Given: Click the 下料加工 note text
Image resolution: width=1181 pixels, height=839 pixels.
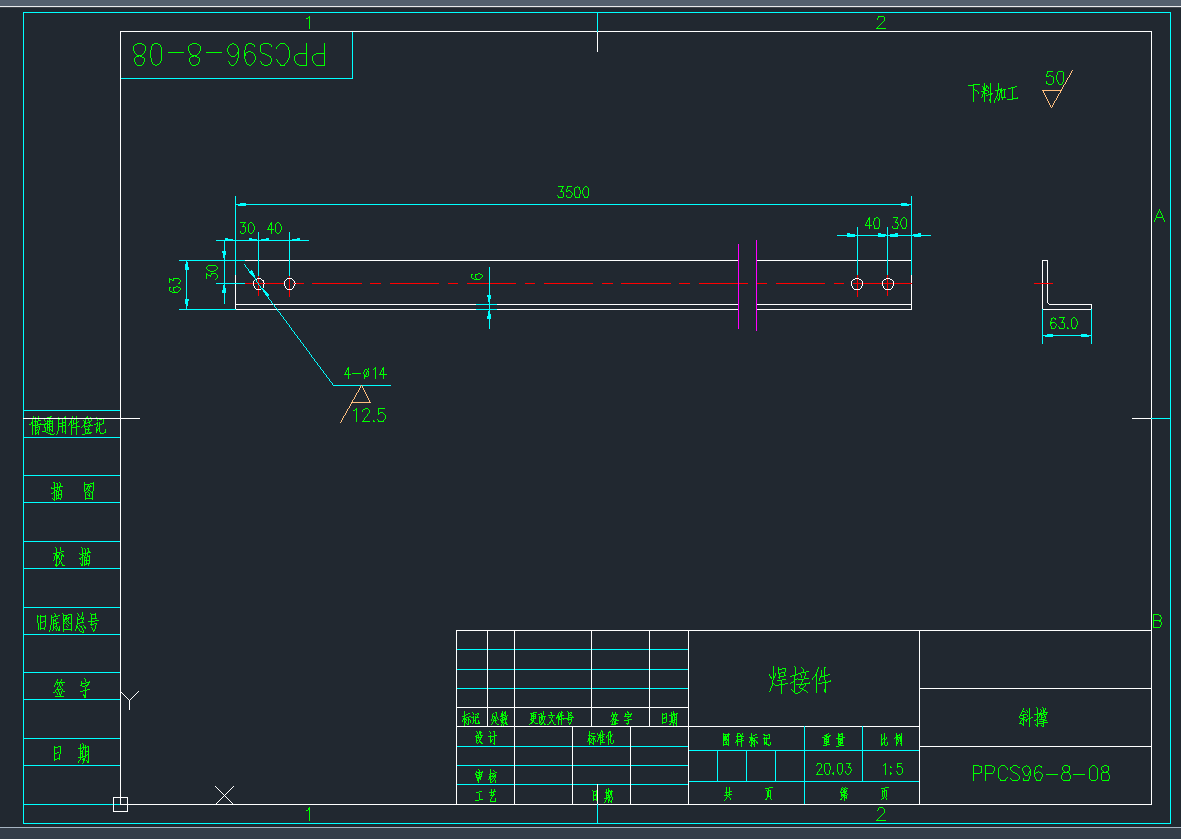Looking at the screenshot, I should [x=993, y=93].
